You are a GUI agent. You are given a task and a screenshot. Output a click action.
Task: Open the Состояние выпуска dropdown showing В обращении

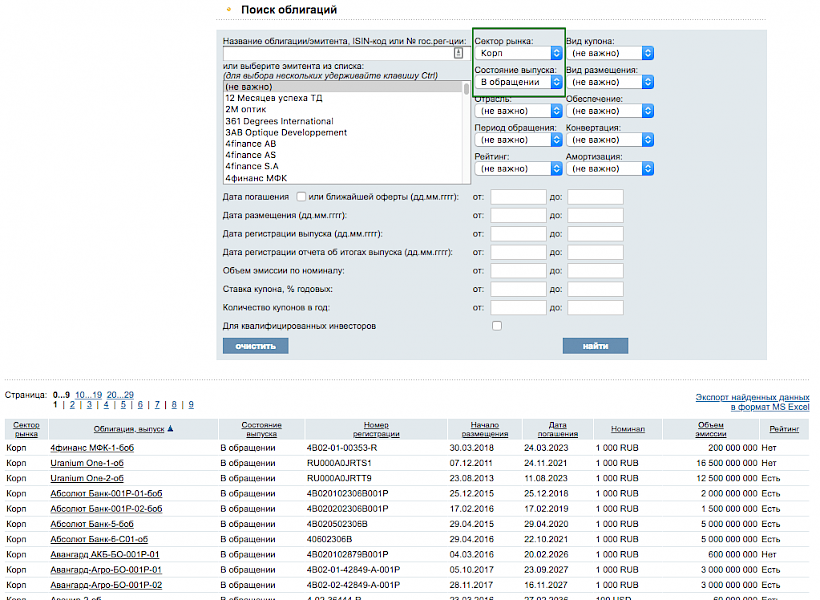pos(518,82)
